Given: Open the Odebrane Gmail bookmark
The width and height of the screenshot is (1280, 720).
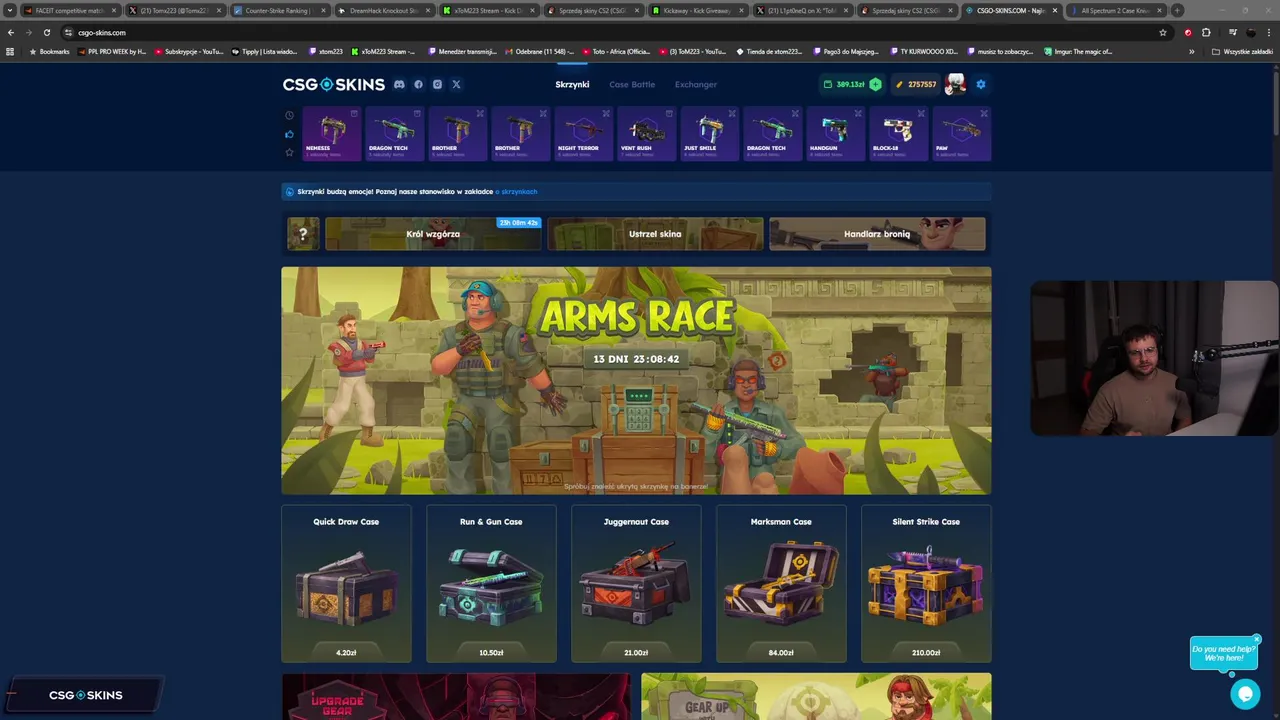Looking at the screenshot, I should (x=539, y=51).
